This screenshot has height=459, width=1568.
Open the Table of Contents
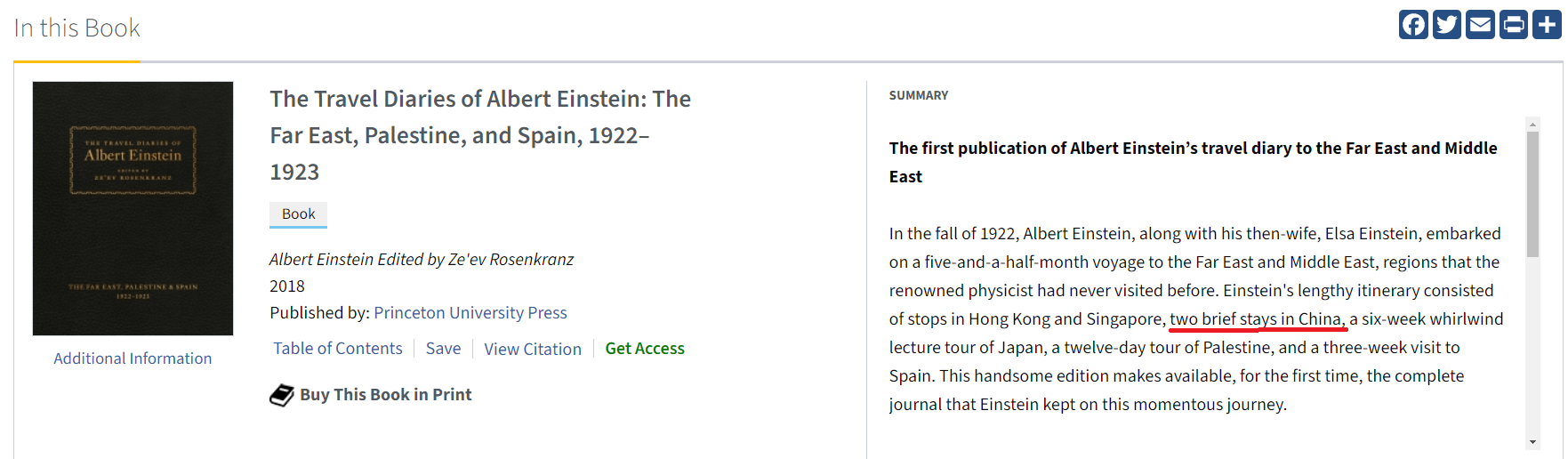[x=338, y=349]
